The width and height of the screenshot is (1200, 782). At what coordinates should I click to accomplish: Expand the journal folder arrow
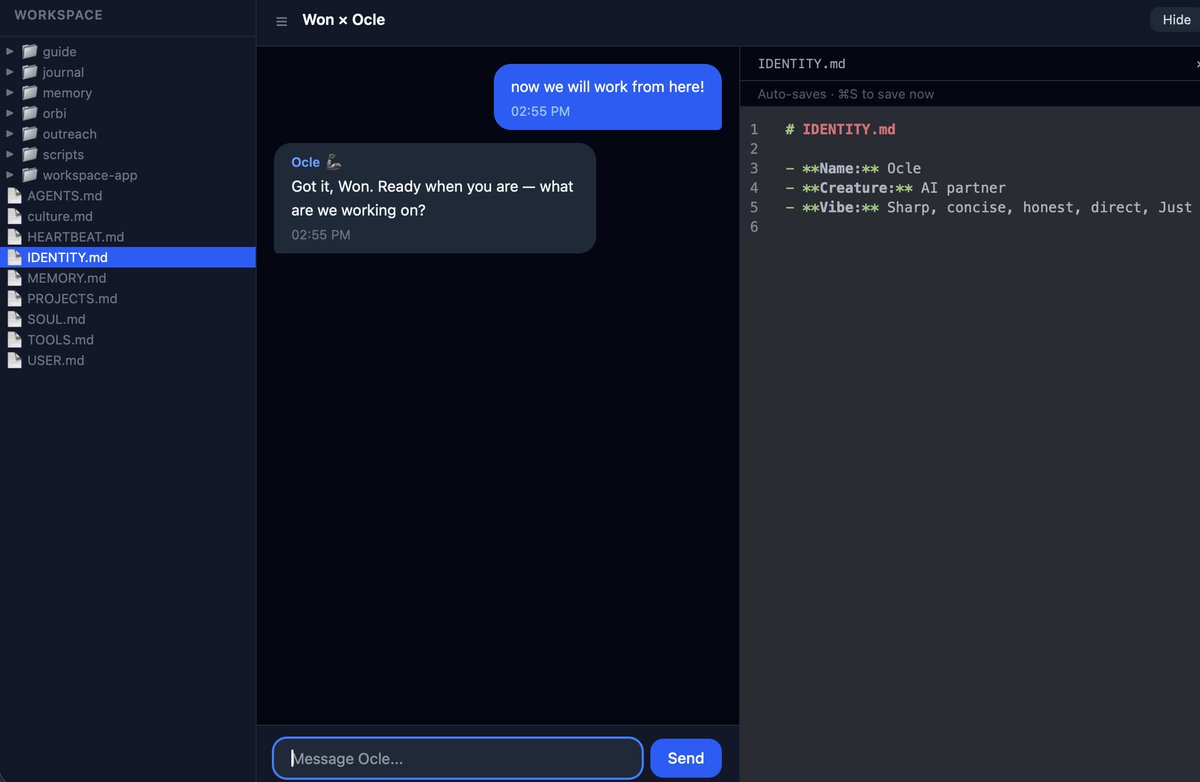10,72
